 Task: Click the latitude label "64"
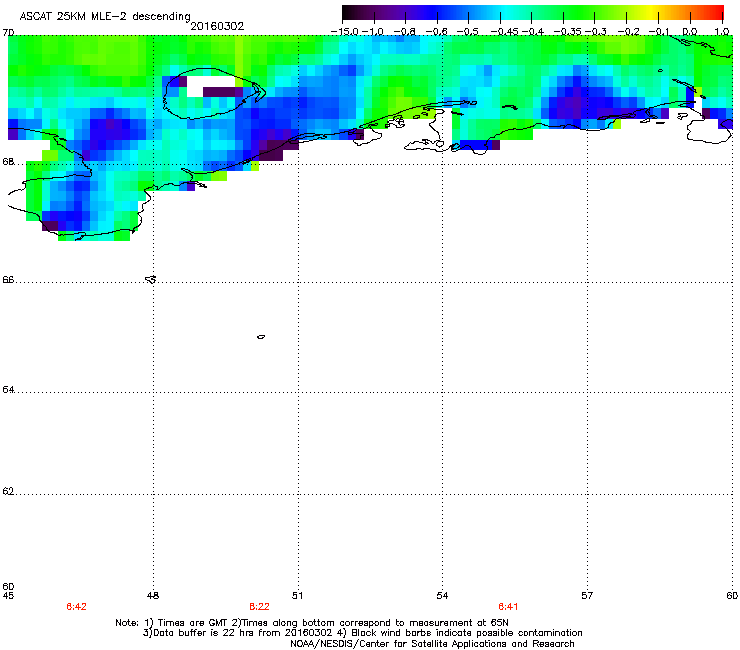click(x=8, y=390)
